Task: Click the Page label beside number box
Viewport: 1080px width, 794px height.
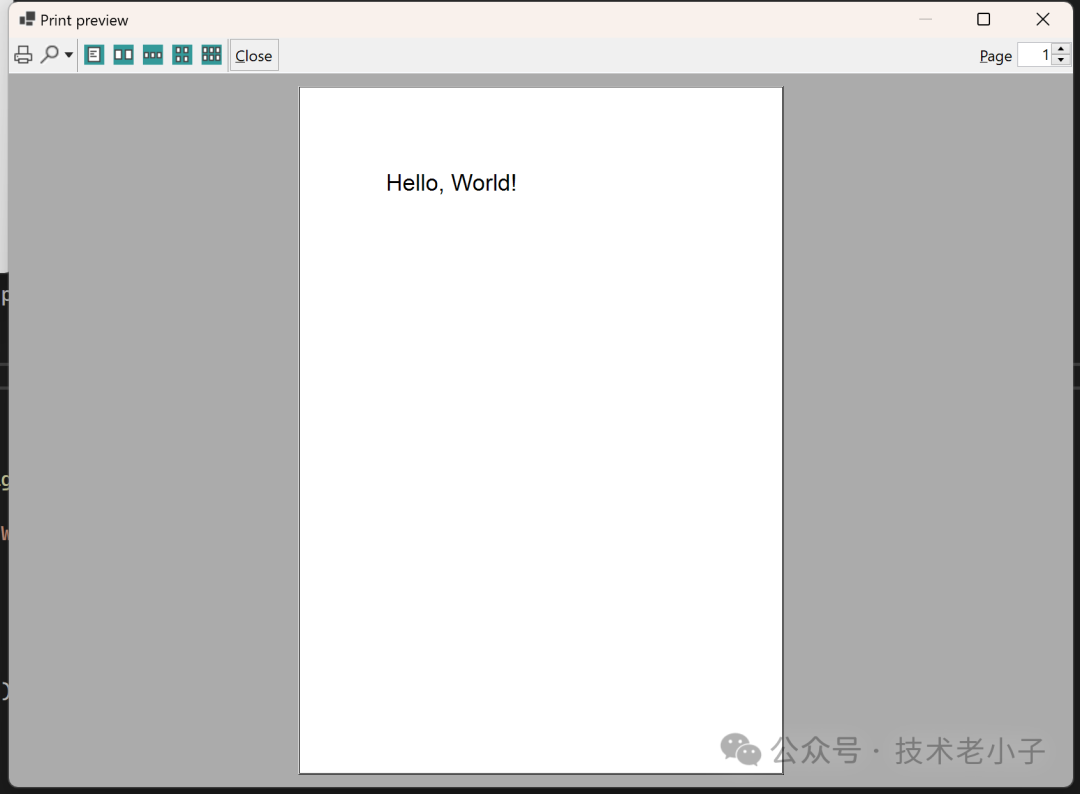Action: (995, 56)
